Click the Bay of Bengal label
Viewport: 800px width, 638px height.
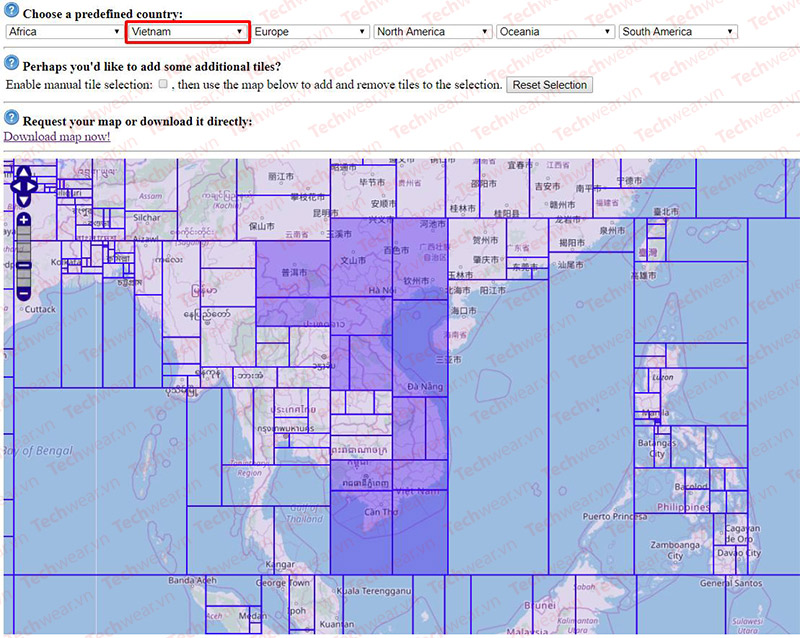pyautogui.click(x=38, y=451)
